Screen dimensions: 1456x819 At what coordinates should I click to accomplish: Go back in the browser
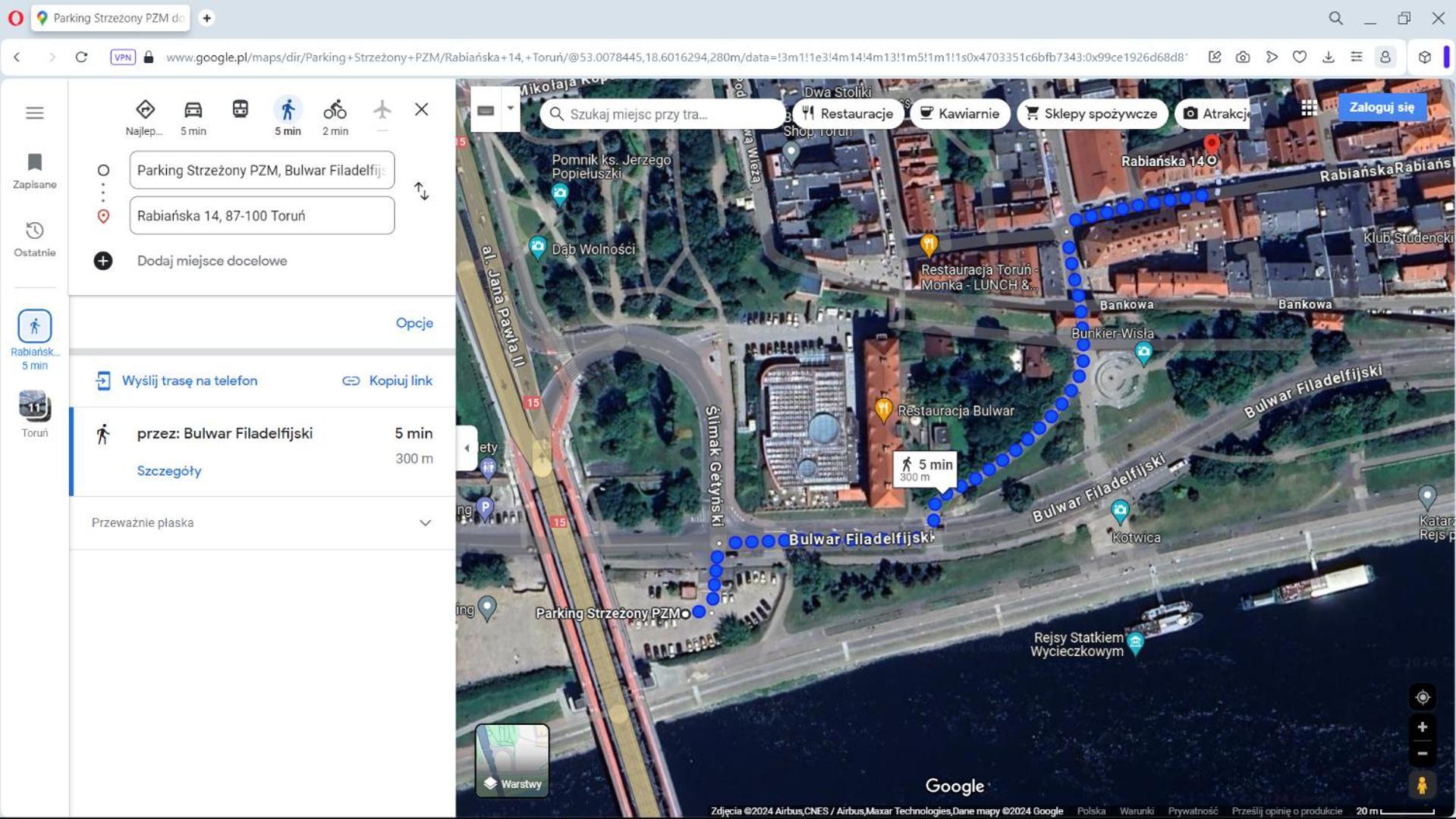17,57
